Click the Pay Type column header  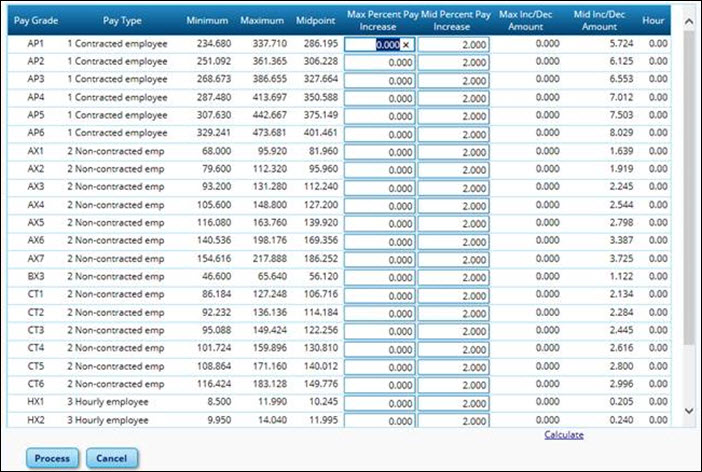122,21
